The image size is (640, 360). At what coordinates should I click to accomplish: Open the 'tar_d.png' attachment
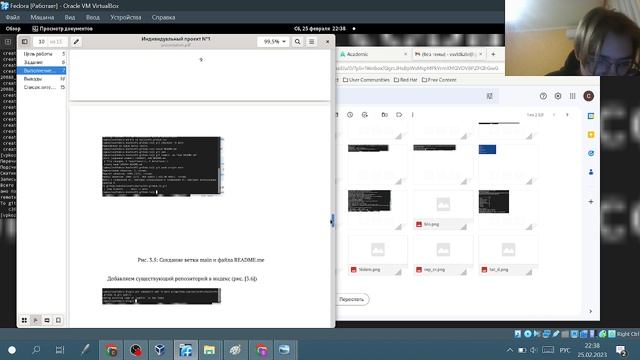508,255
